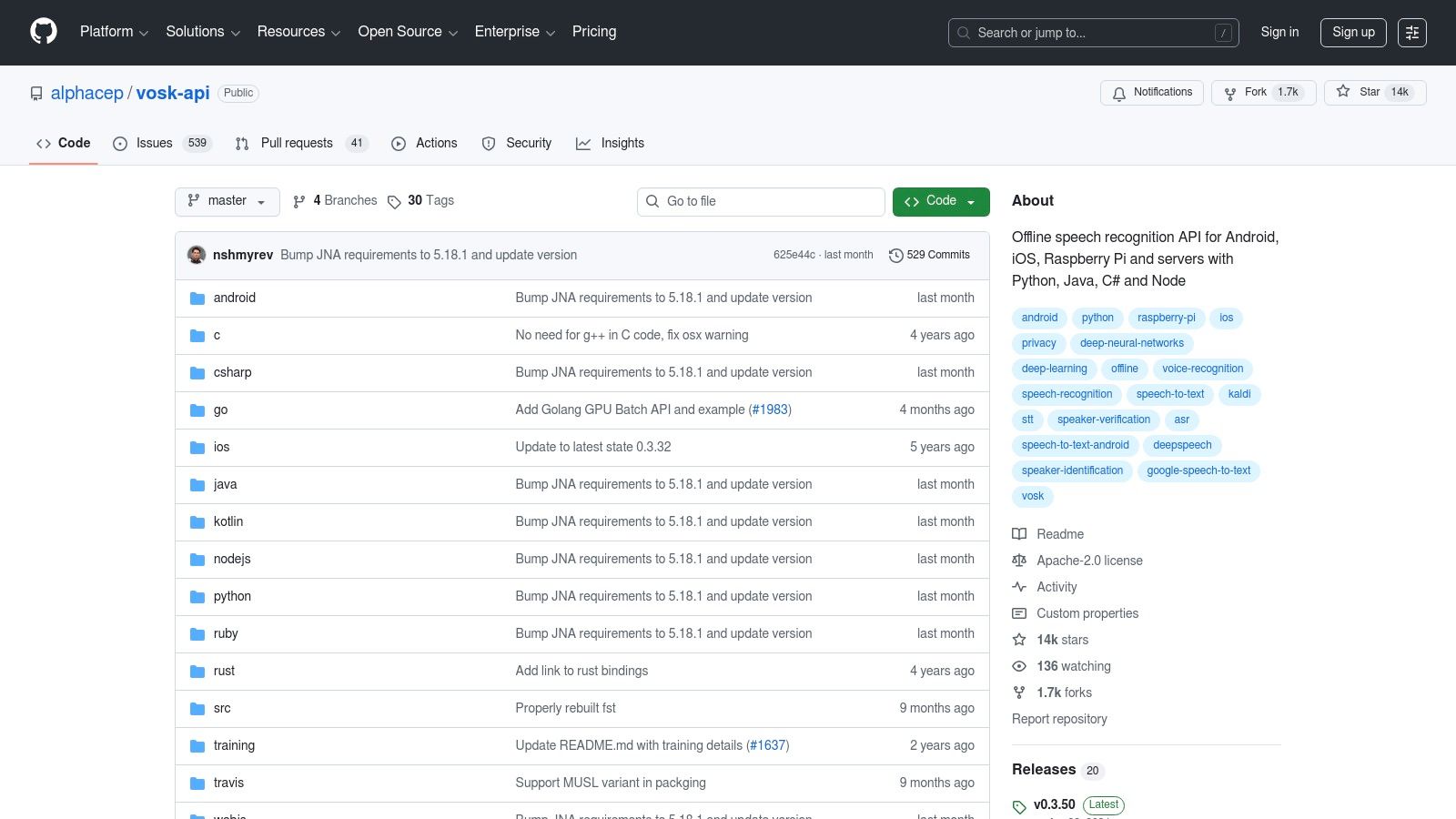
Task: Open notifications via the bell icon
Action: point(1118,92)
